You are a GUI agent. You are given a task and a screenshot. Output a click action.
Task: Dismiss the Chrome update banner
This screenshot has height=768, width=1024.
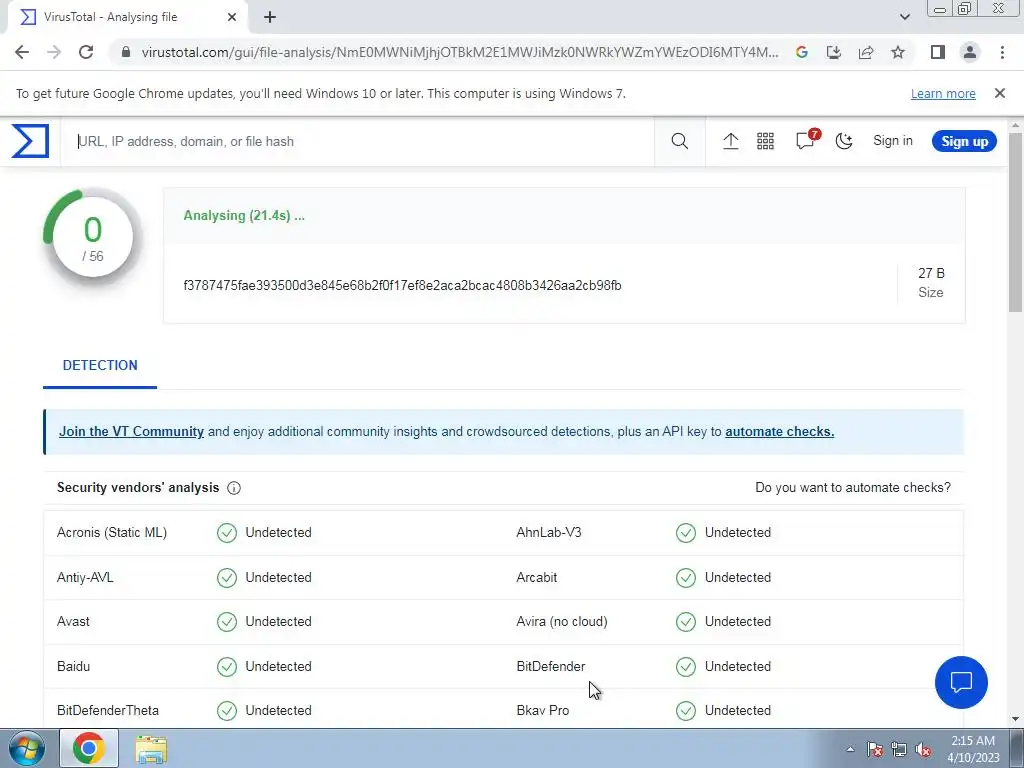[x=999, y=93]
